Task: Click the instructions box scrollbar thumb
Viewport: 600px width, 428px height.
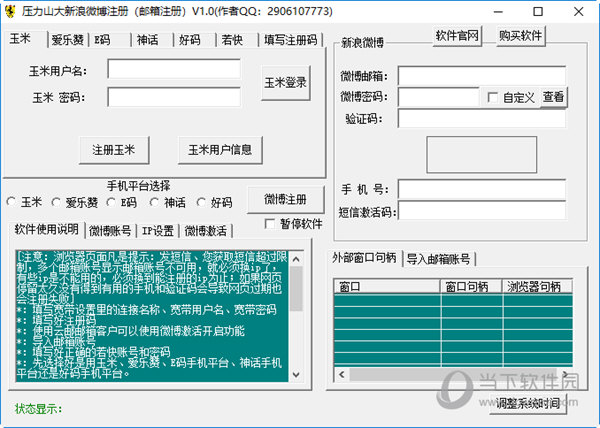Action: tap(296, 289)
